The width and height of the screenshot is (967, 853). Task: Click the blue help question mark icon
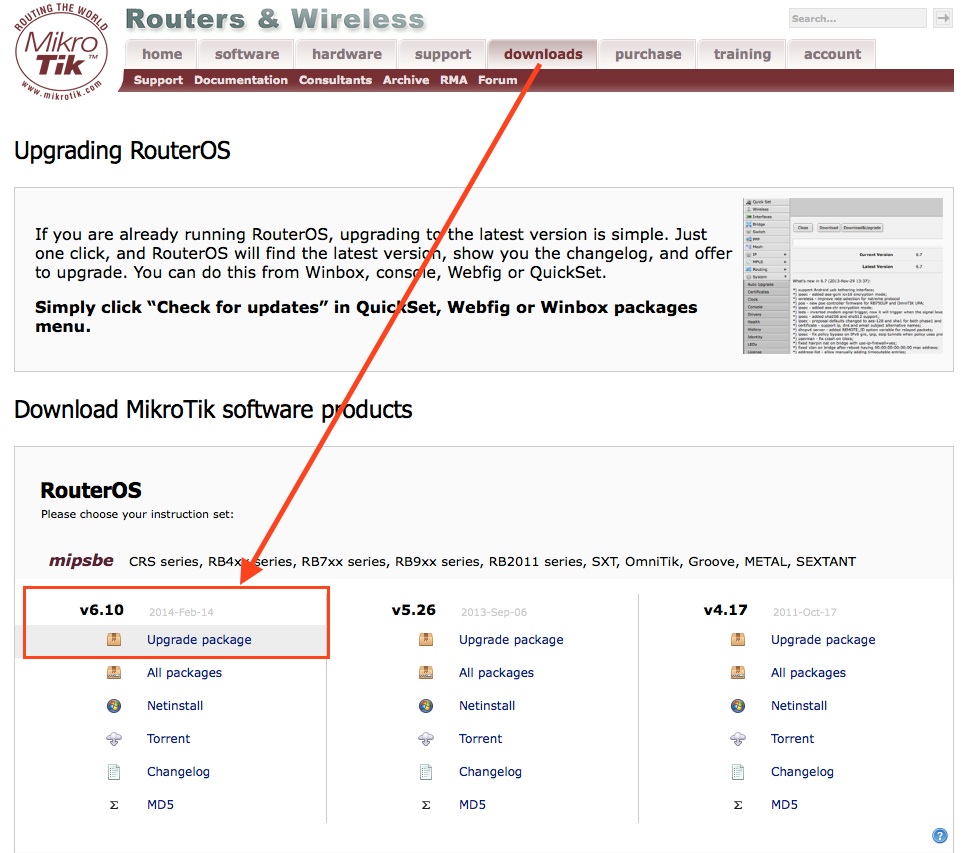click(x=939, y=836)
